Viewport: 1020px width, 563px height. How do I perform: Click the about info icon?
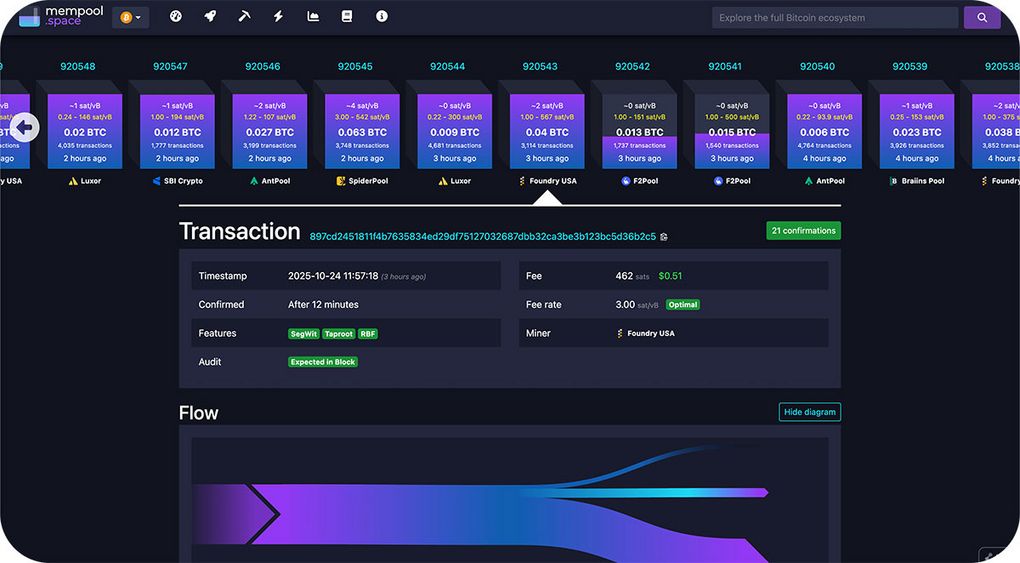pyautogui.click(x=381, y=17)
